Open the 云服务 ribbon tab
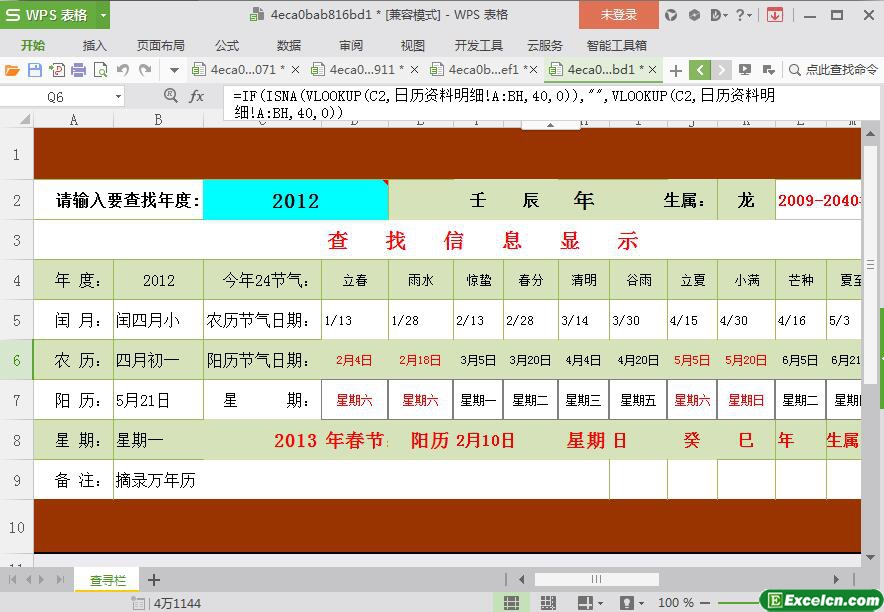Screen dimensions: 884x612 coord(545,46)
